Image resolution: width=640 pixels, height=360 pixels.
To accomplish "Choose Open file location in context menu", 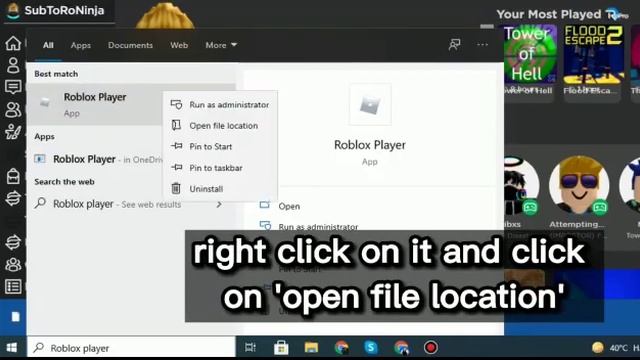I will [x=220, y=125].
